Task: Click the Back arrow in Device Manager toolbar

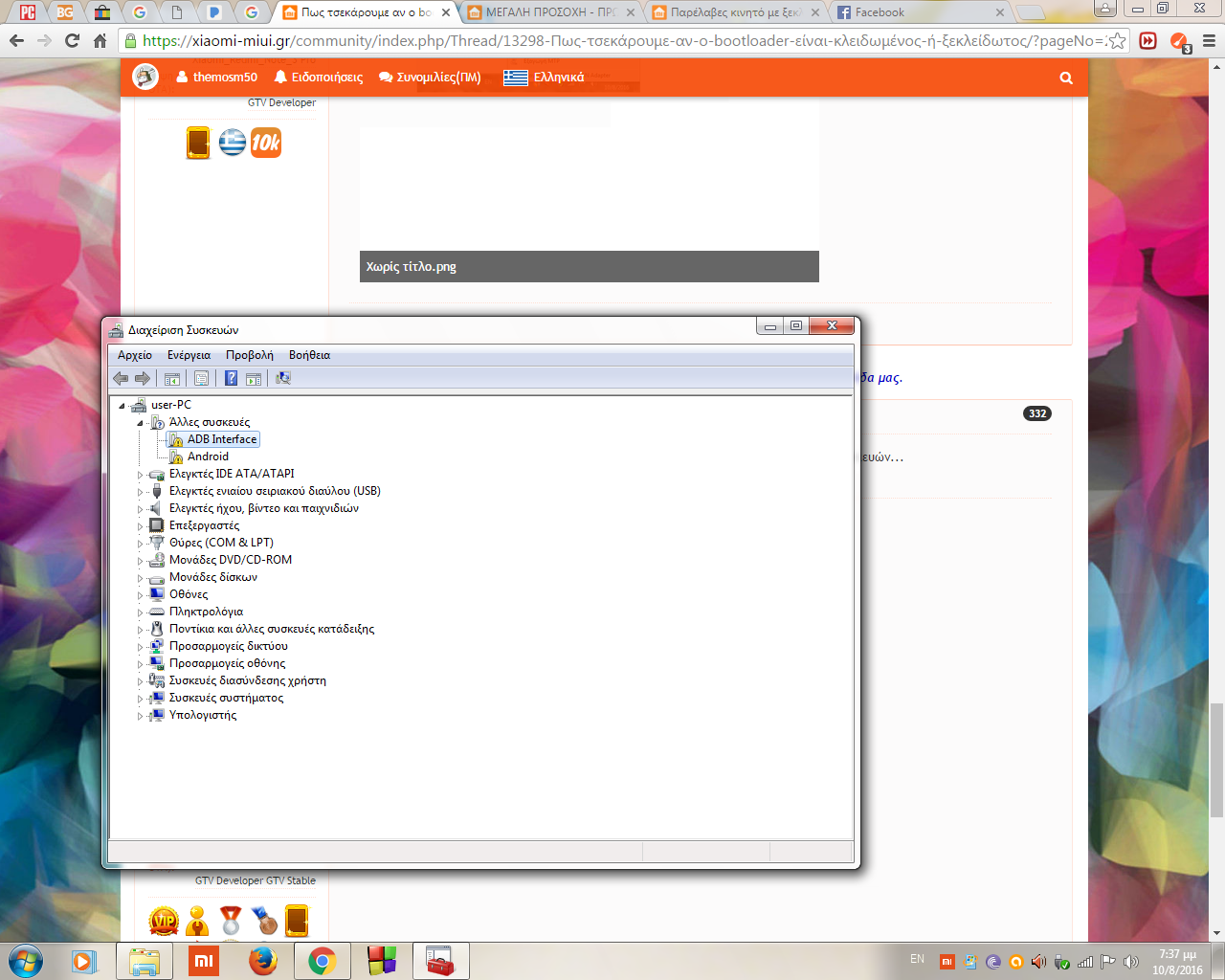Action: click(121, 378)
